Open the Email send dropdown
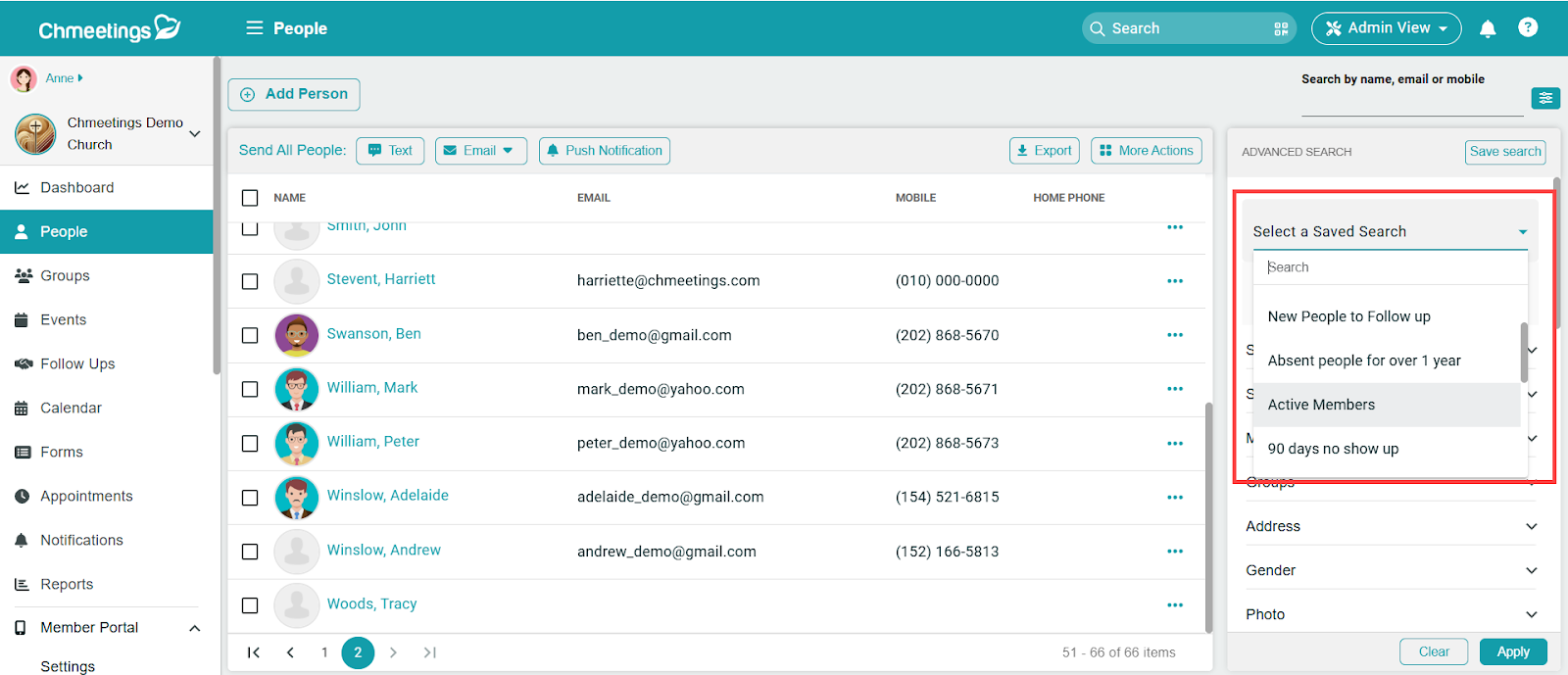The image size is (1568, 675). [480, 151]
